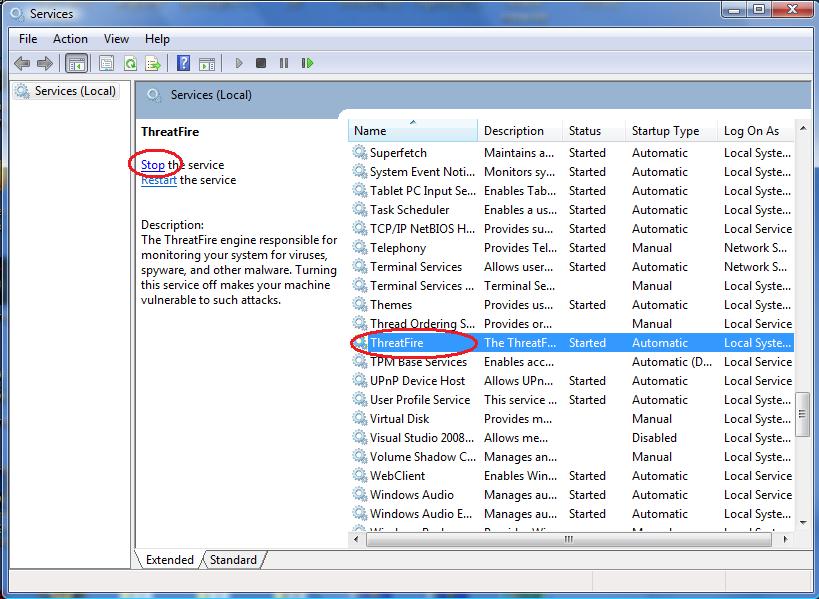This screenshot has height=599, width=819.
Task: Click the Refresh toolbar icon
Action: coord(130,63)
